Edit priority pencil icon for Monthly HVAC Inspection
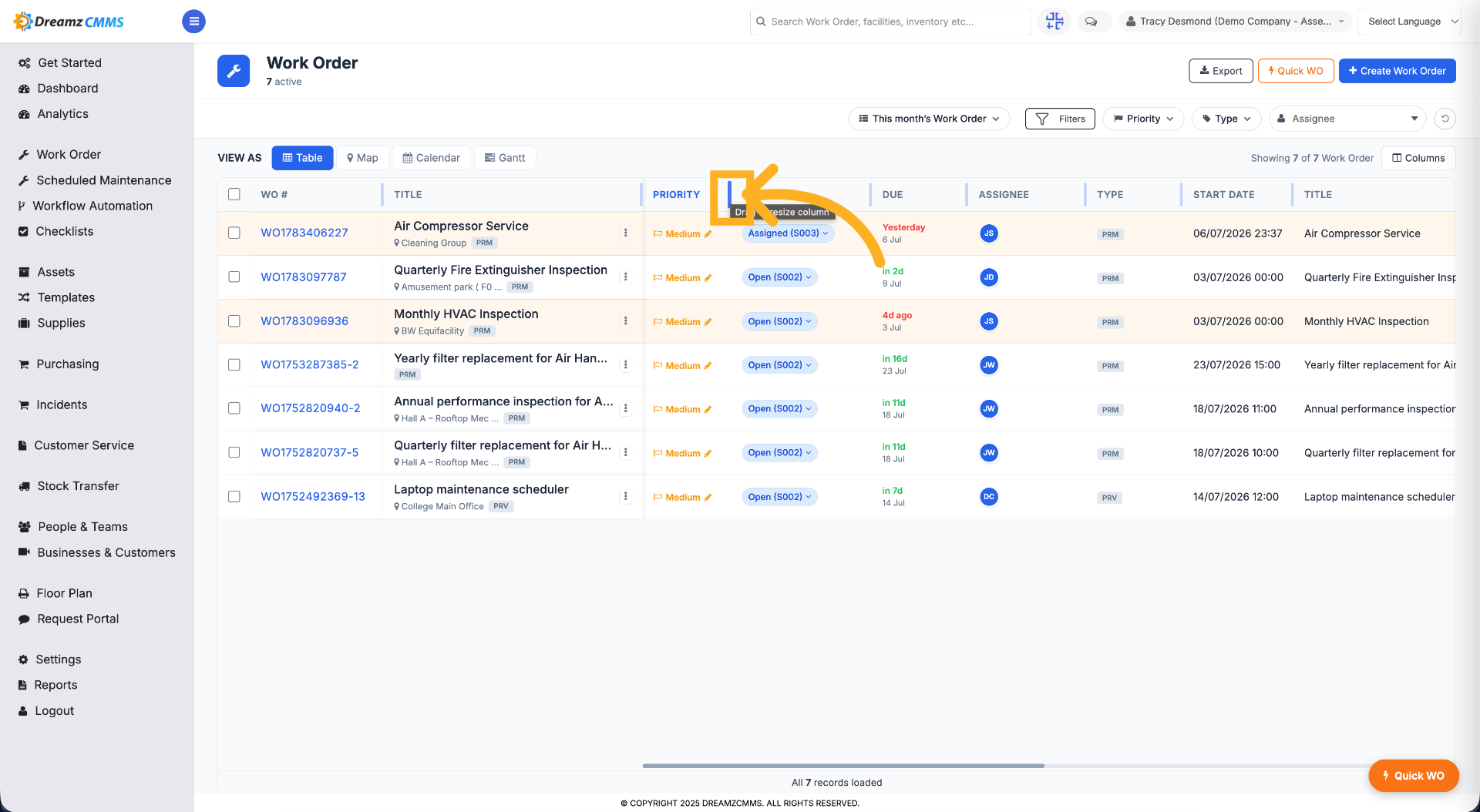 (x=708, y=322)
